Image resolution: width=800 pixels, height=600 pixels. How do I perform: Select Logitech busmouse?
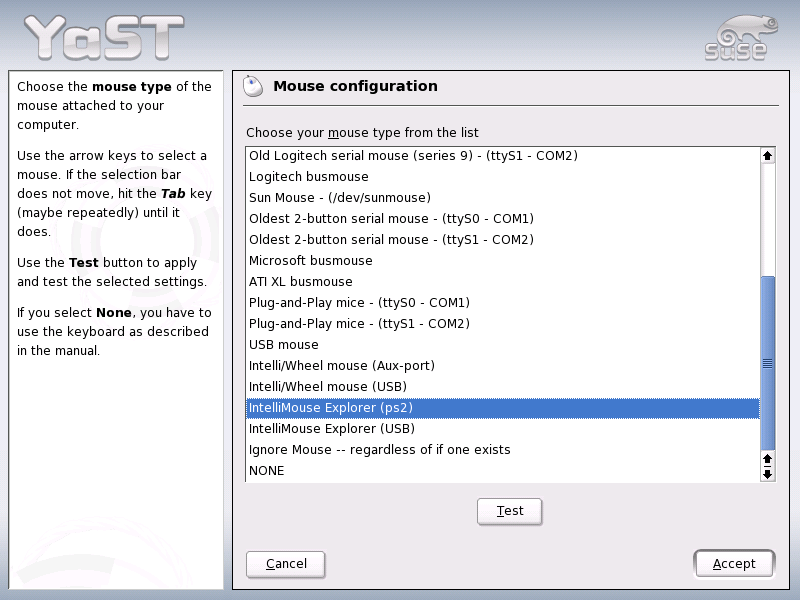click(x=503, y=177)
